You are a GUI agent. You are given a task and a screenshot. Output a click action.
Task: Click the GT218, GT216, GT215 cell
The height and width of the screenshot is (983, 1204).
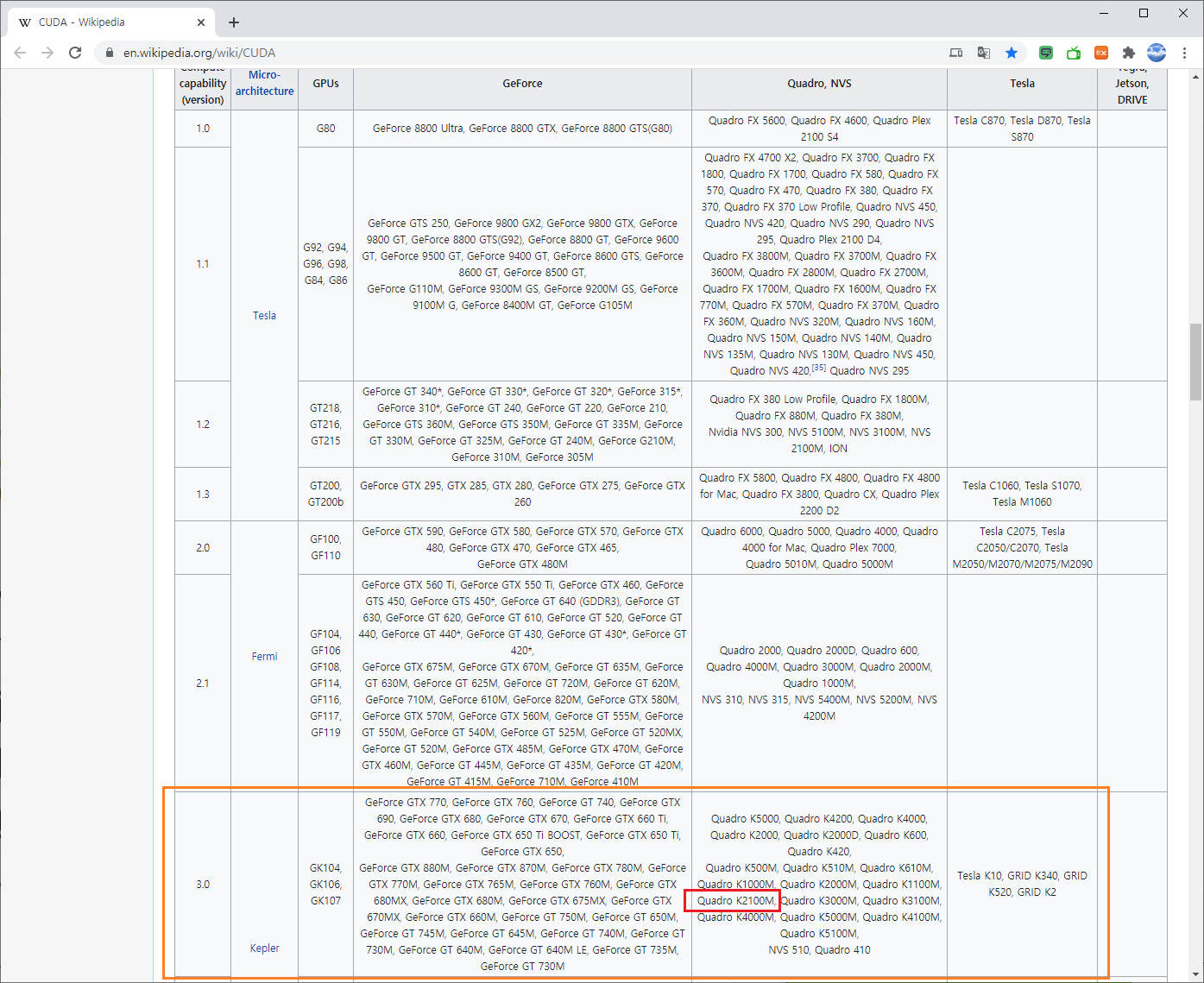(325, 425)
